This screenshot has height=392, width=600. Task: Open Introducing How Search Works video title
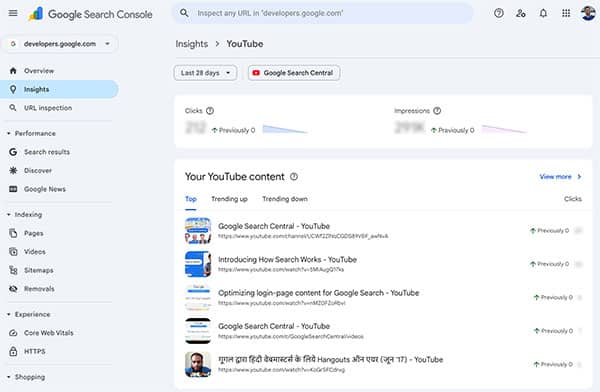click(x=287, y=260)
